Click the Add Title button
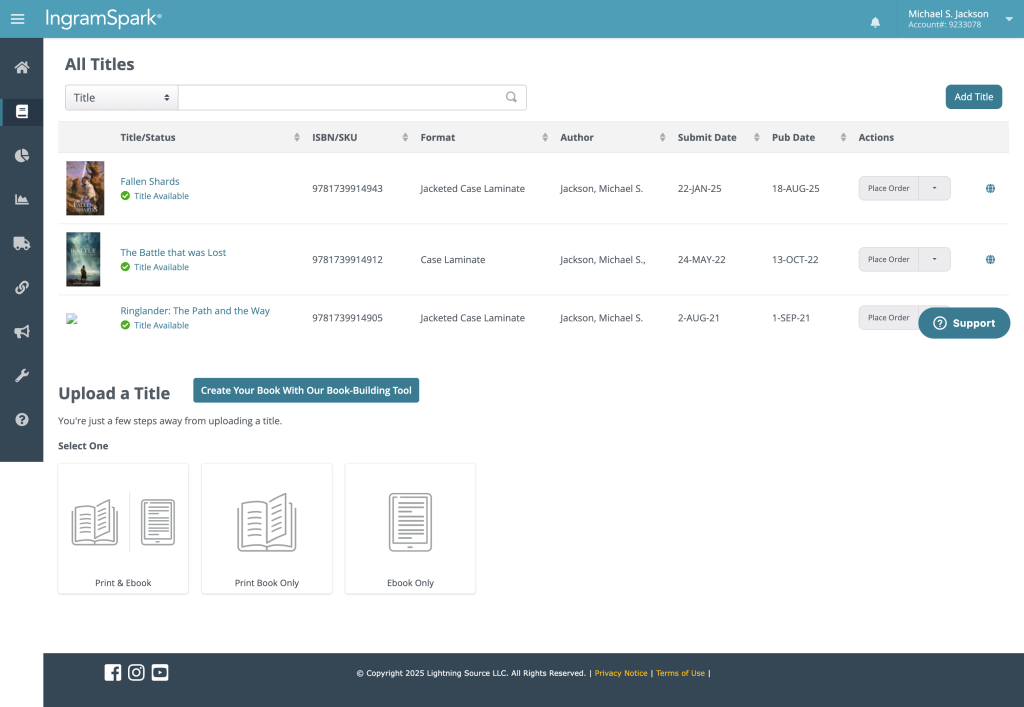This screenshot has height=707, width=1024. pyautogui.click(x=973, y=97)
